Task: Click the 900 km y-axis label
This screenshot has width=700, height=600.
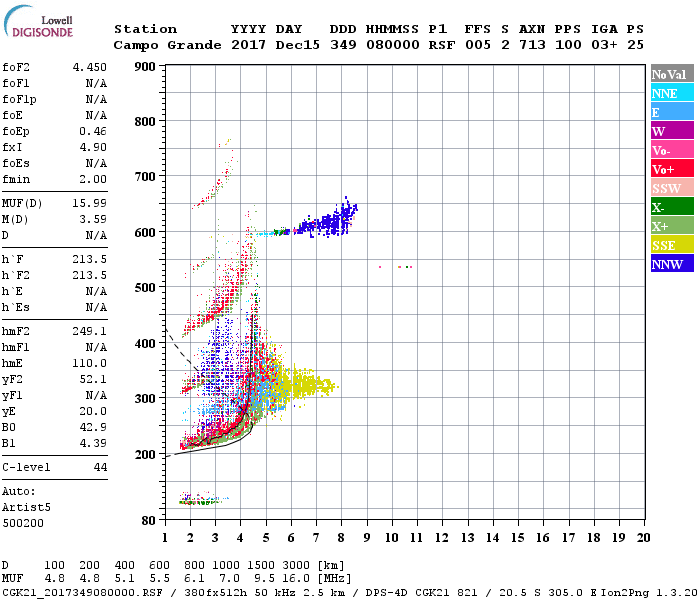Action: point(145,67)
